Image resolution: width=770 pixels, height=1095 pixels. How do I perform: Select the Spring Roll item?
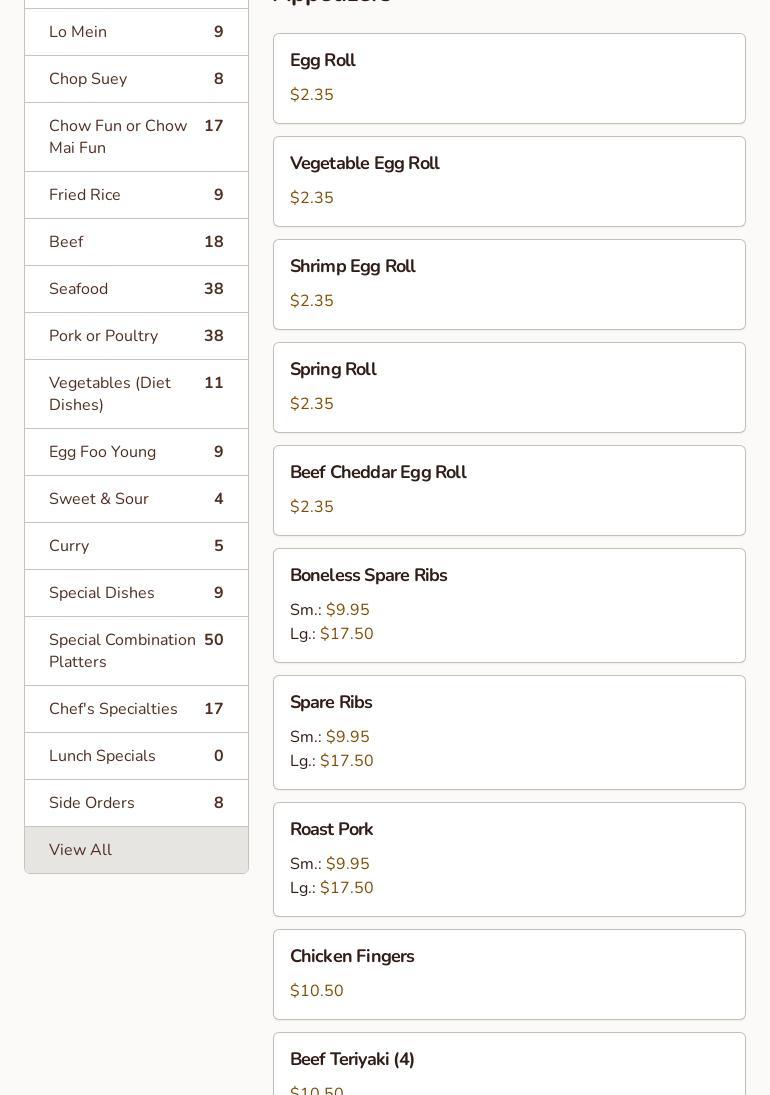coord(509,387)
